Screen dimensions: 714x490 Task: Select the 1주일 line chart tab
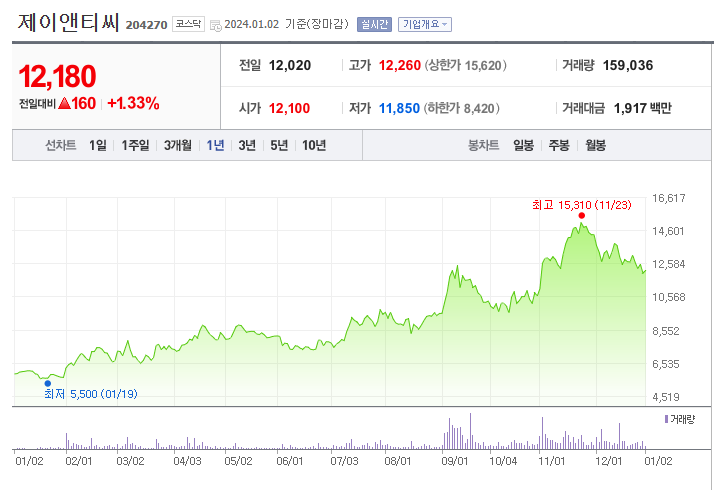[135, 145]
